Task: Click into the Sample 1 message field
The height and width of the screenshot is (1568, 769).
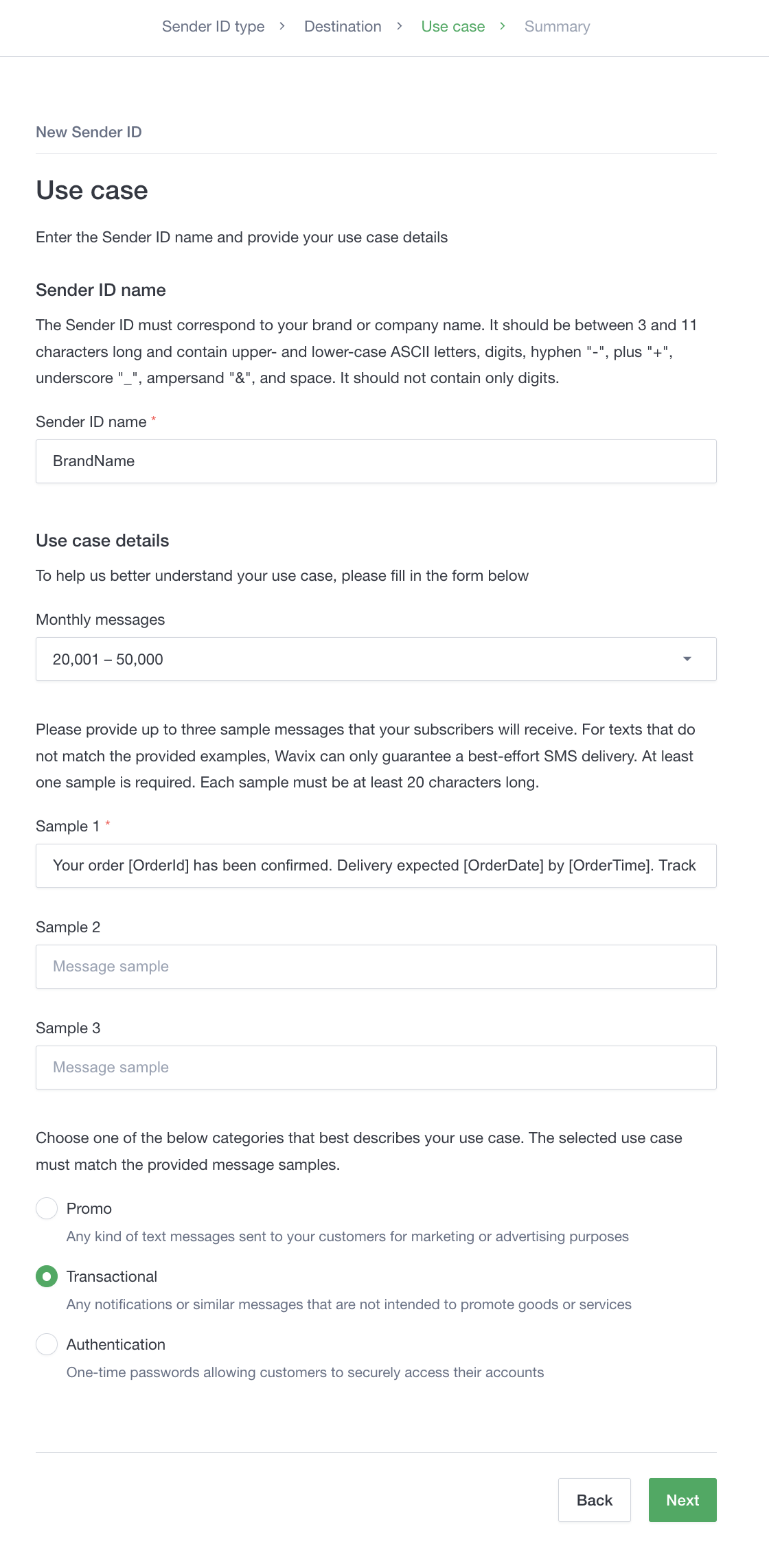Action: click(x=376, y=866)
